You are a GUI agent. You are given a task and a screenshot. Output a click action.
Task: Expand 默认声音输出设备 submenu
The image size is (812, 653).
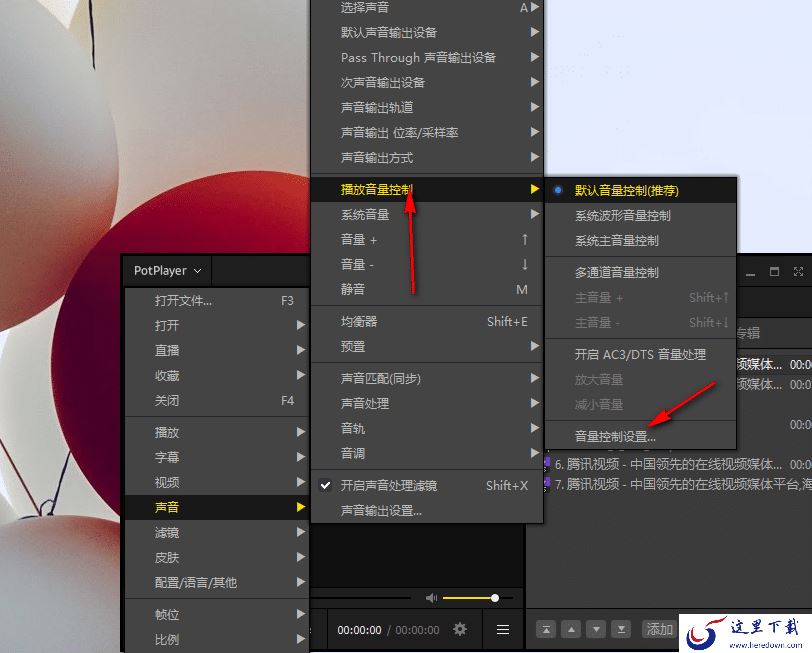point(427,33)
